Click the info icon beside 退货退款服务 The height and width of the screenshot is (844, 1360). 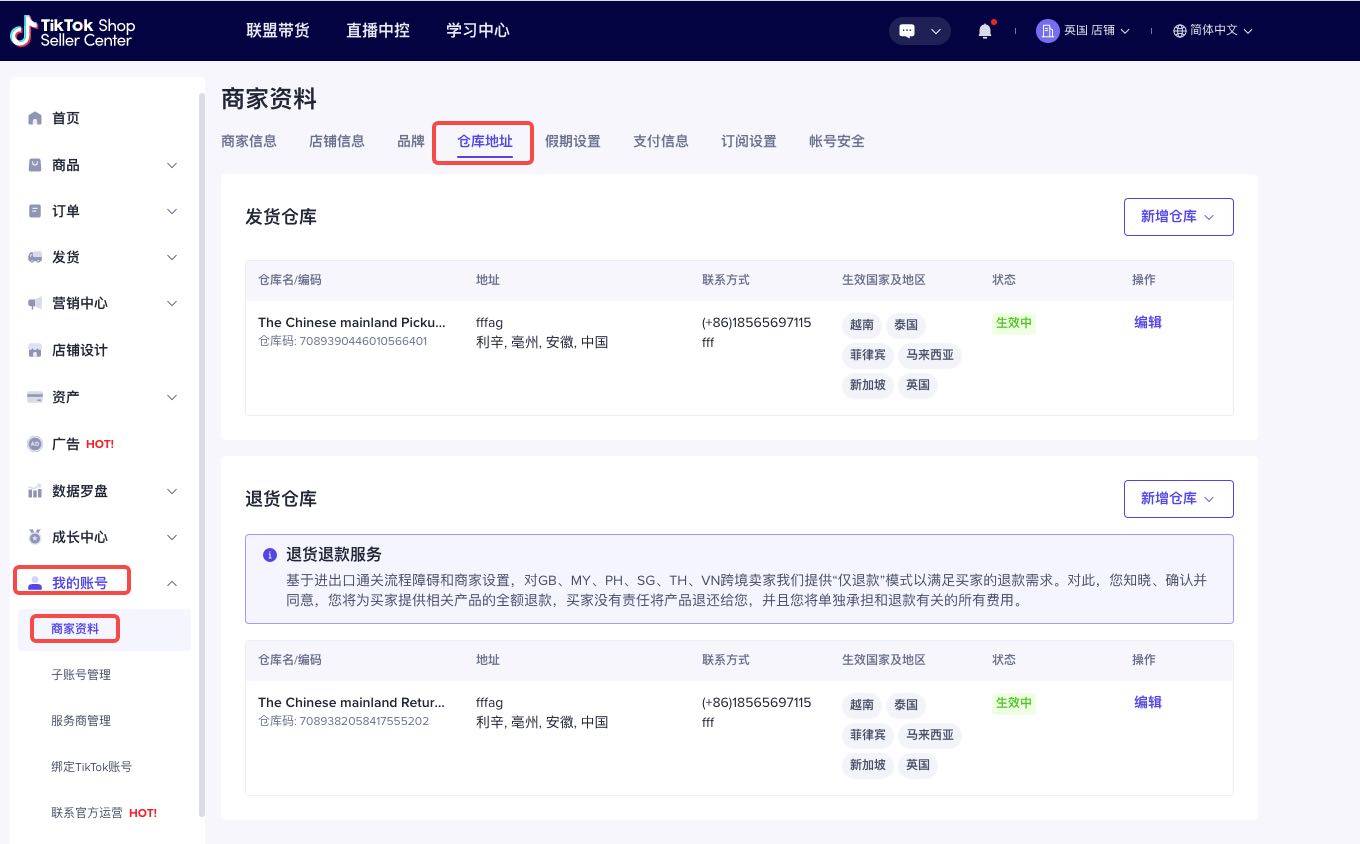tap(270, 555)
